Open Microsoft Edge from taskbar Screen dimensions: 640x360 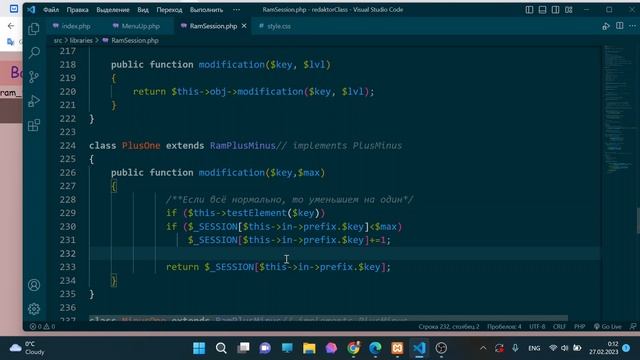375,348
